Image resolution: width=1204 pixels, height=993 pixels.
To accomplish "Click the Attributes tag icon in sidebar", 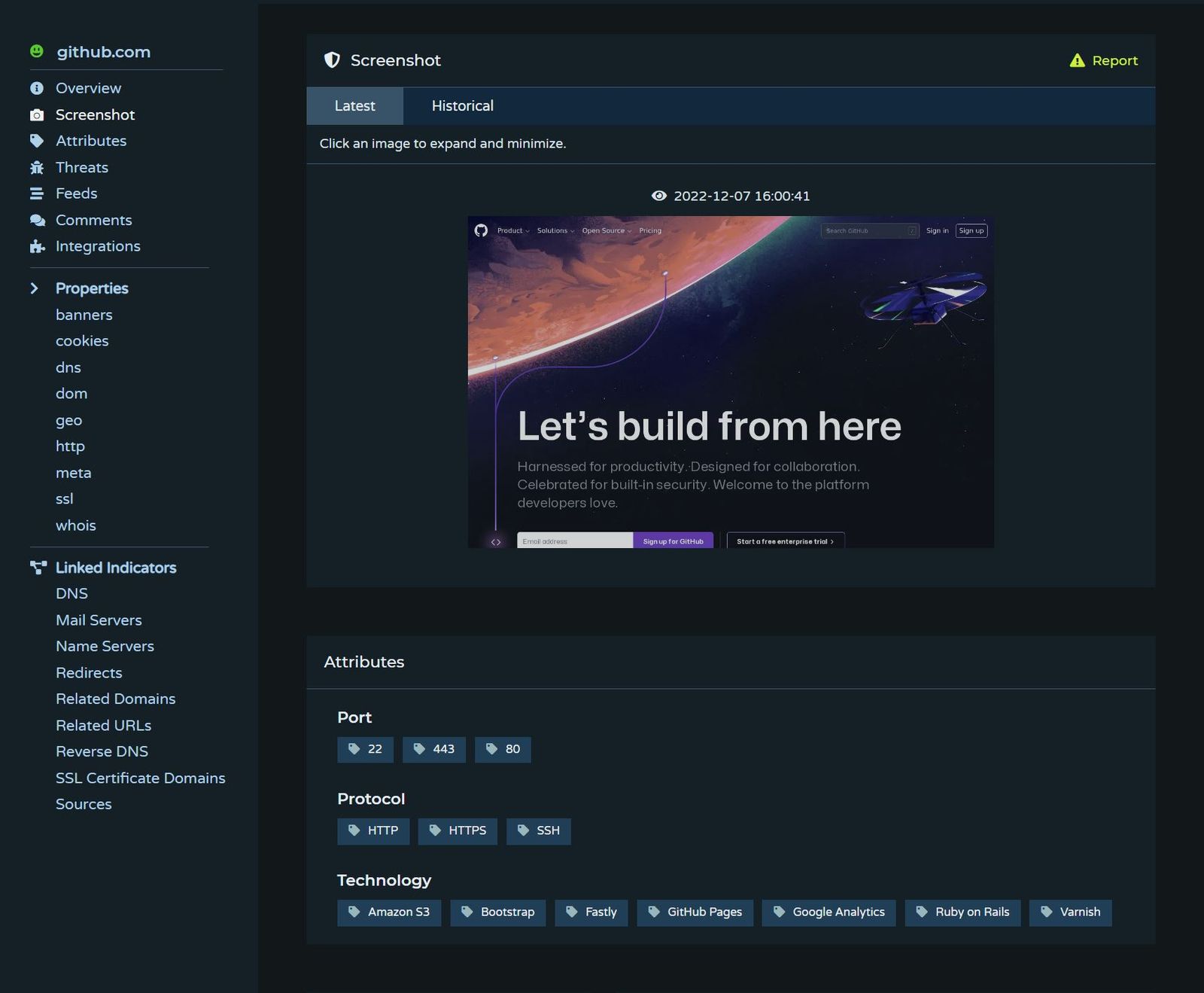I will [36, 141].
